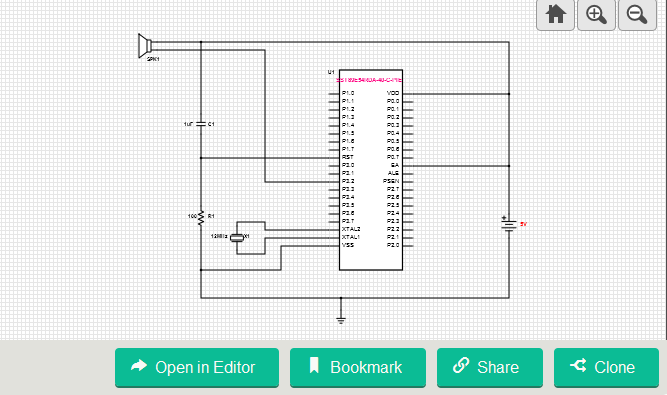Click the P0.7 pin label
Screen dimensions: 667x395
[x=393, y=157]
